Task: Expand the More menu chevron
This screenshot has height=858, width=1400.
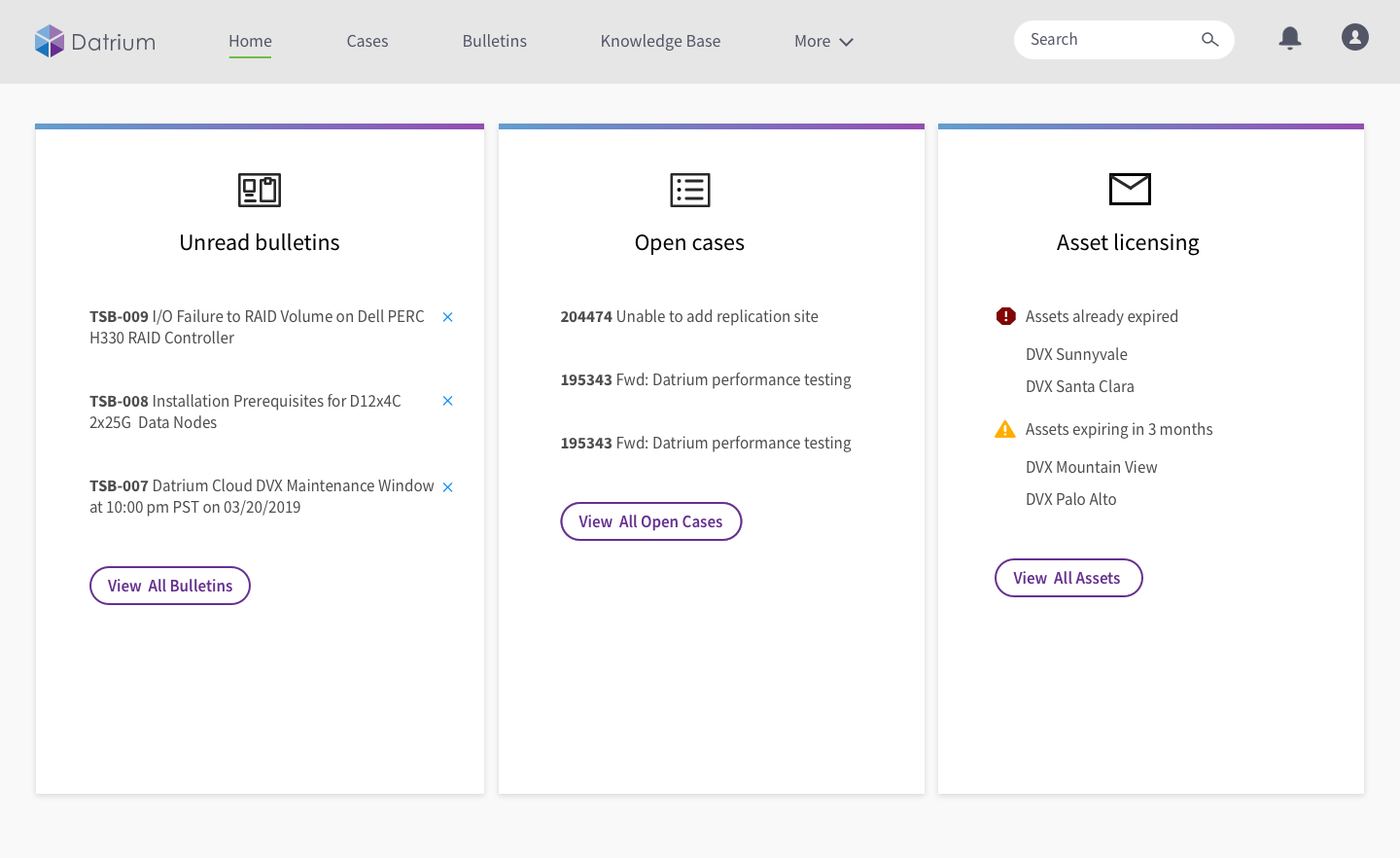Action: (846, 42)
